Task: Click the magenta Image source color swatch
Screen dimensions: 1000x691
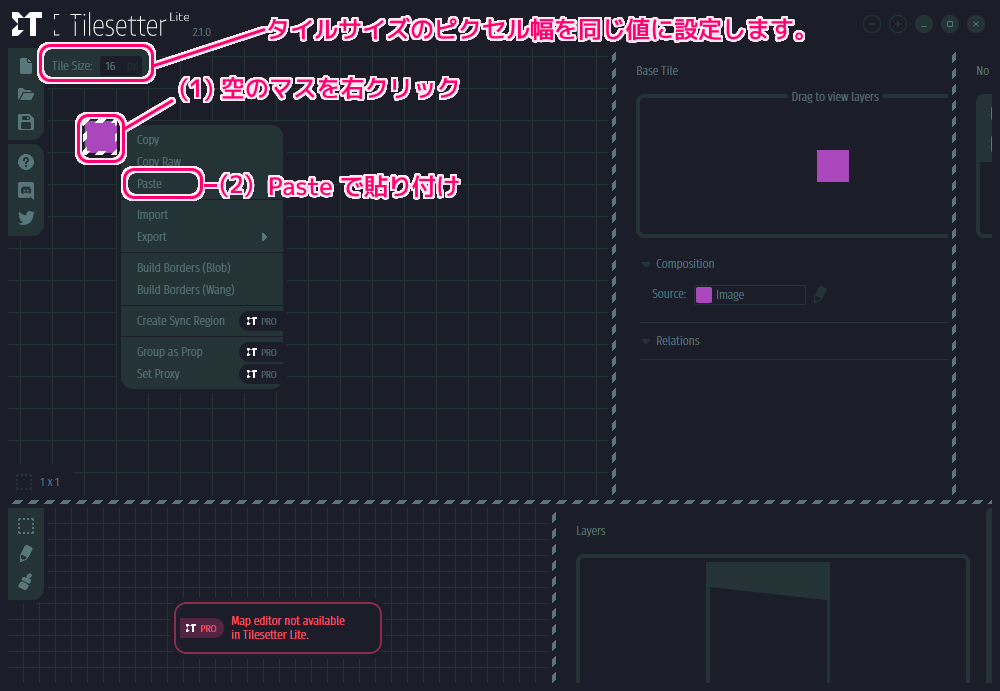Action: point(705,294)
